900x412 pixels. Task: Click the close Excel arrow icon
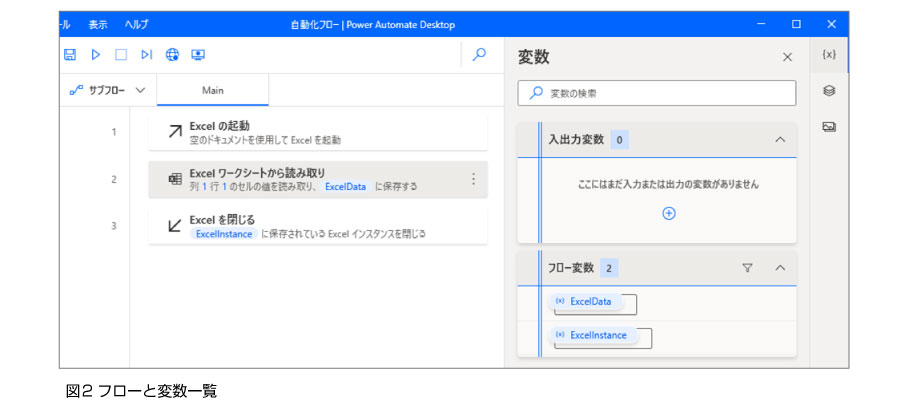pyautogui.click(x=175, y=226)
